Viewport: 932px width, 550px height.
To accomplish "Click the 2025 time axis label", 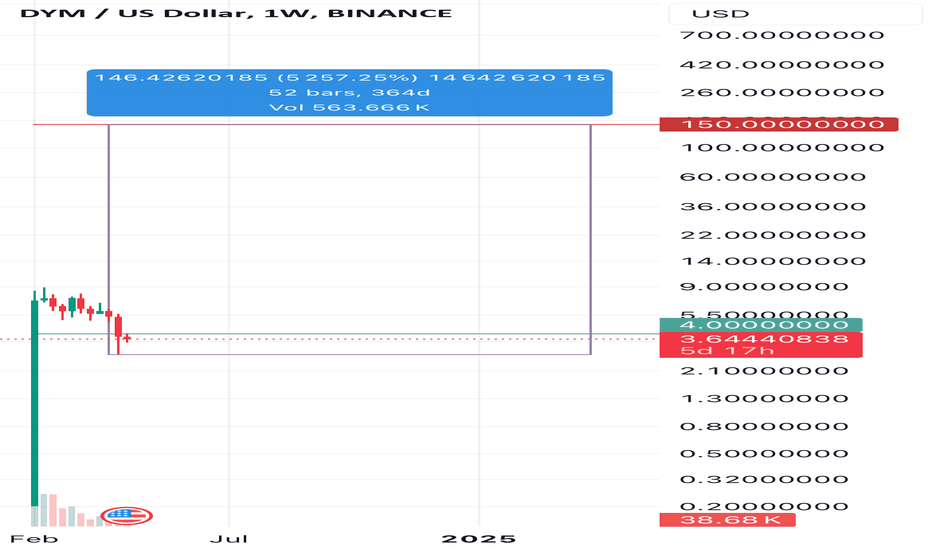I will click(x=478, y=539).
